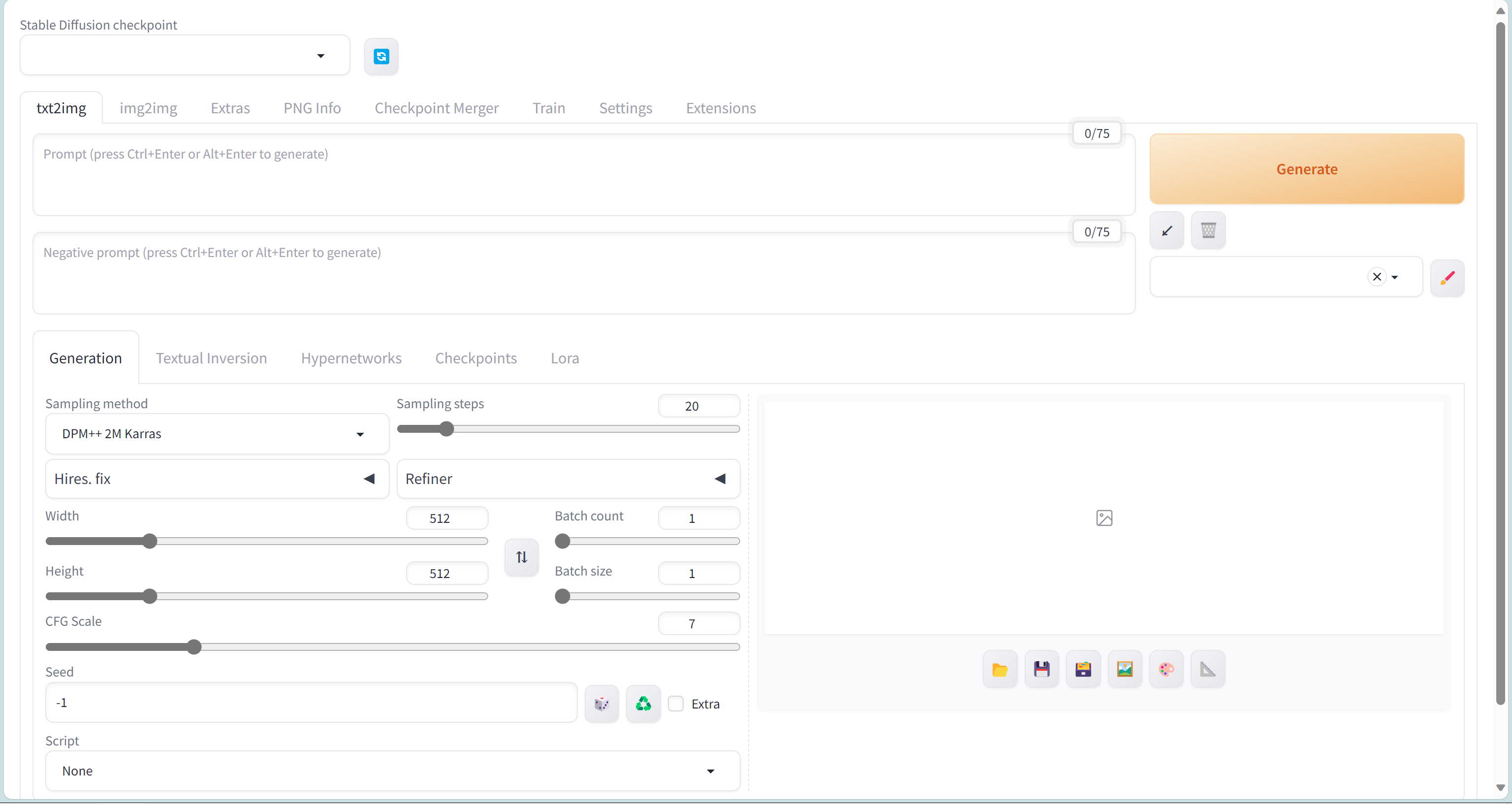1512x804 pixels.
Task: Randomize the seed with the dice icon
Action: 601,704
